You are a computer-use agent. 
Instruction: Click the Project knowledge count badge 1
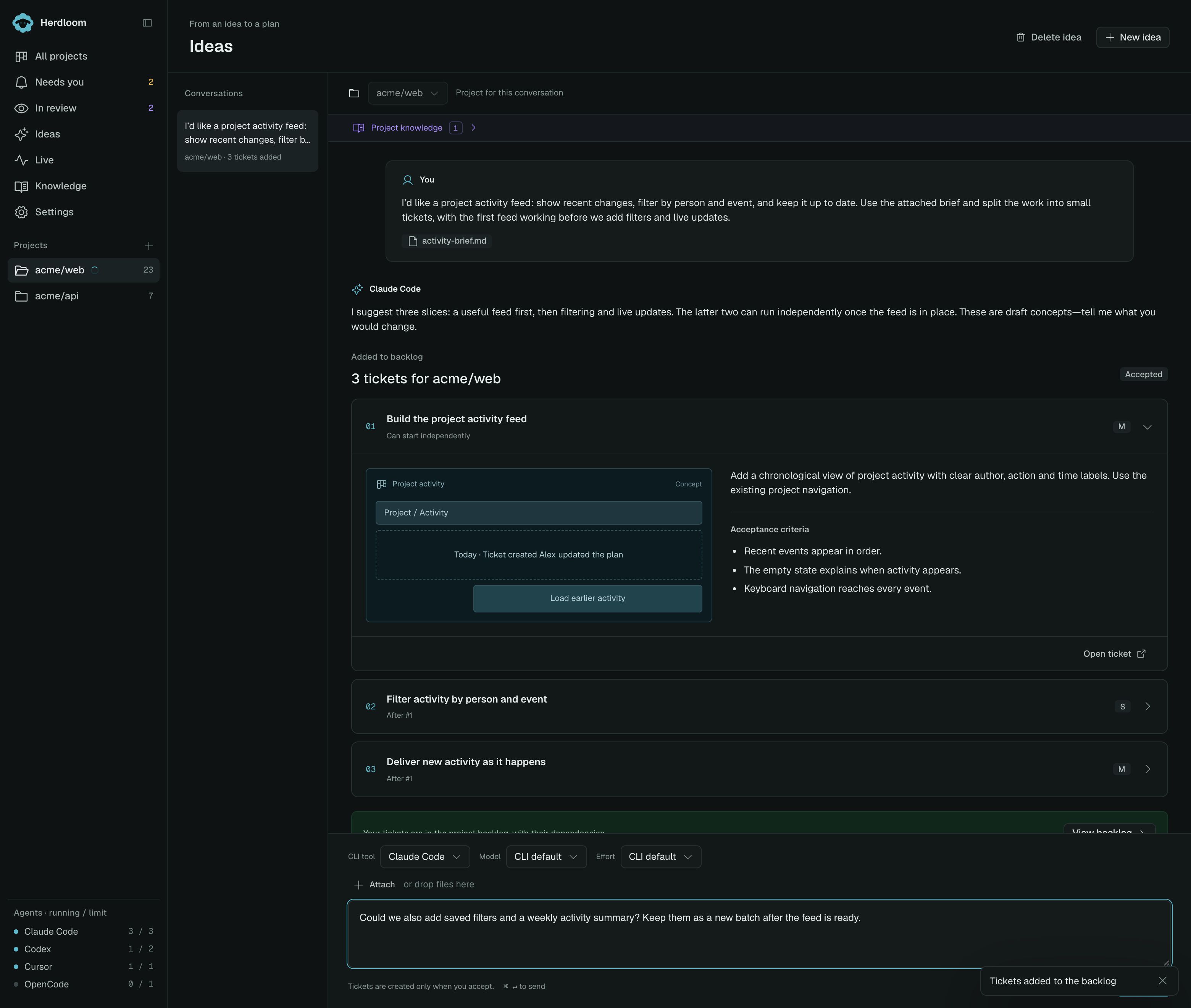pos(455,128)
